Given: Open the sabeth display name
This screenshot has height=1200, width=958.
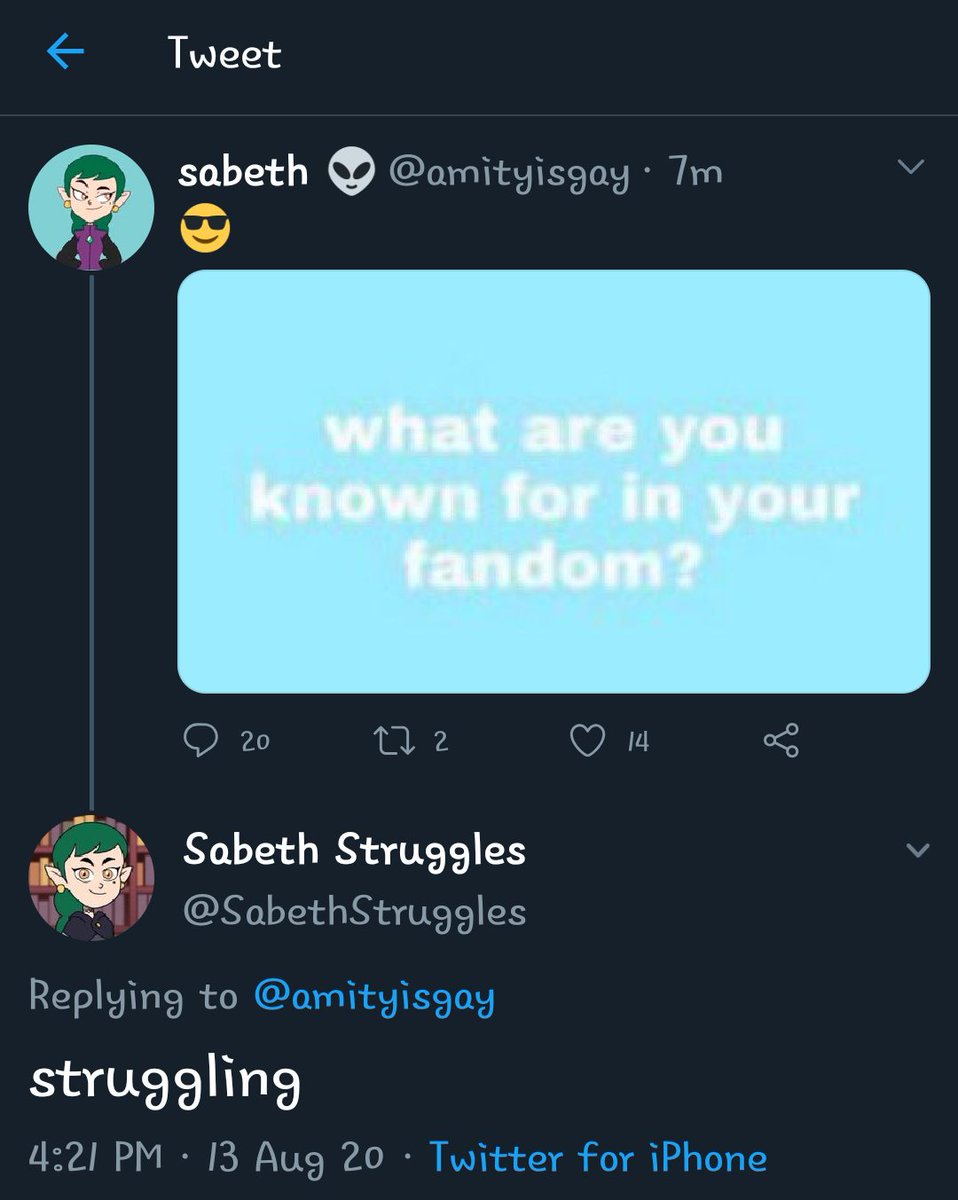Looking at the screenshot, I should pyautogui.click(x=243, y=172).
